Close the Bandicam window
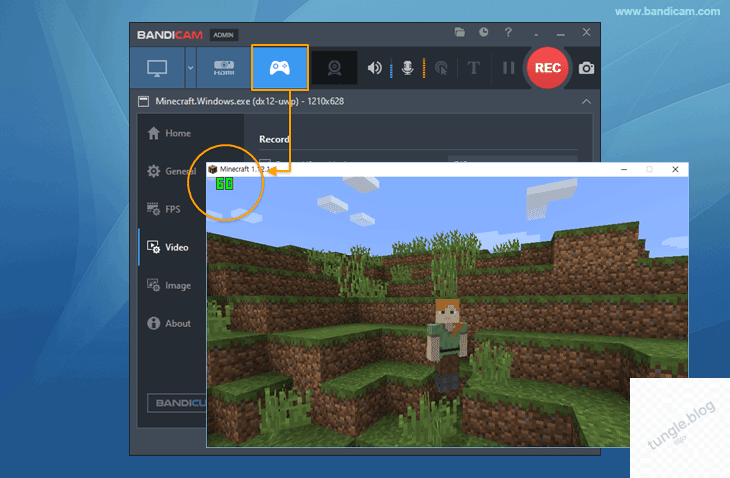Image resolution: width=730 pixels, height=478 pixels. (x=586, y=32)
